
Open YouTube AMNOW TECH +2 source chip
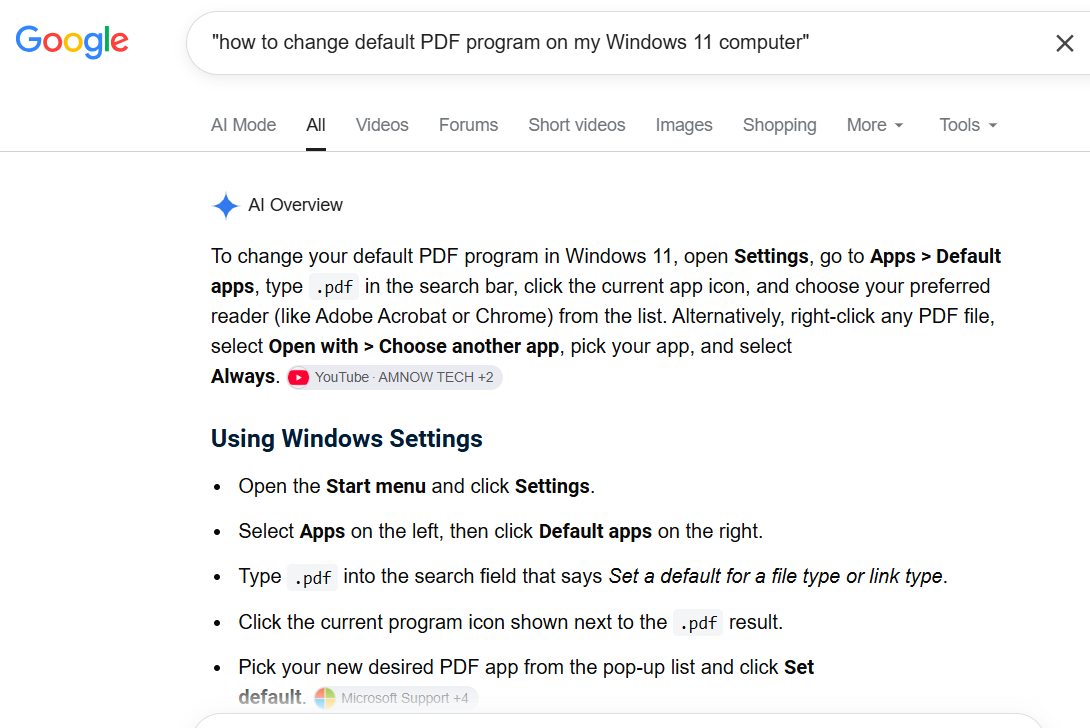(x=394, y=378)
